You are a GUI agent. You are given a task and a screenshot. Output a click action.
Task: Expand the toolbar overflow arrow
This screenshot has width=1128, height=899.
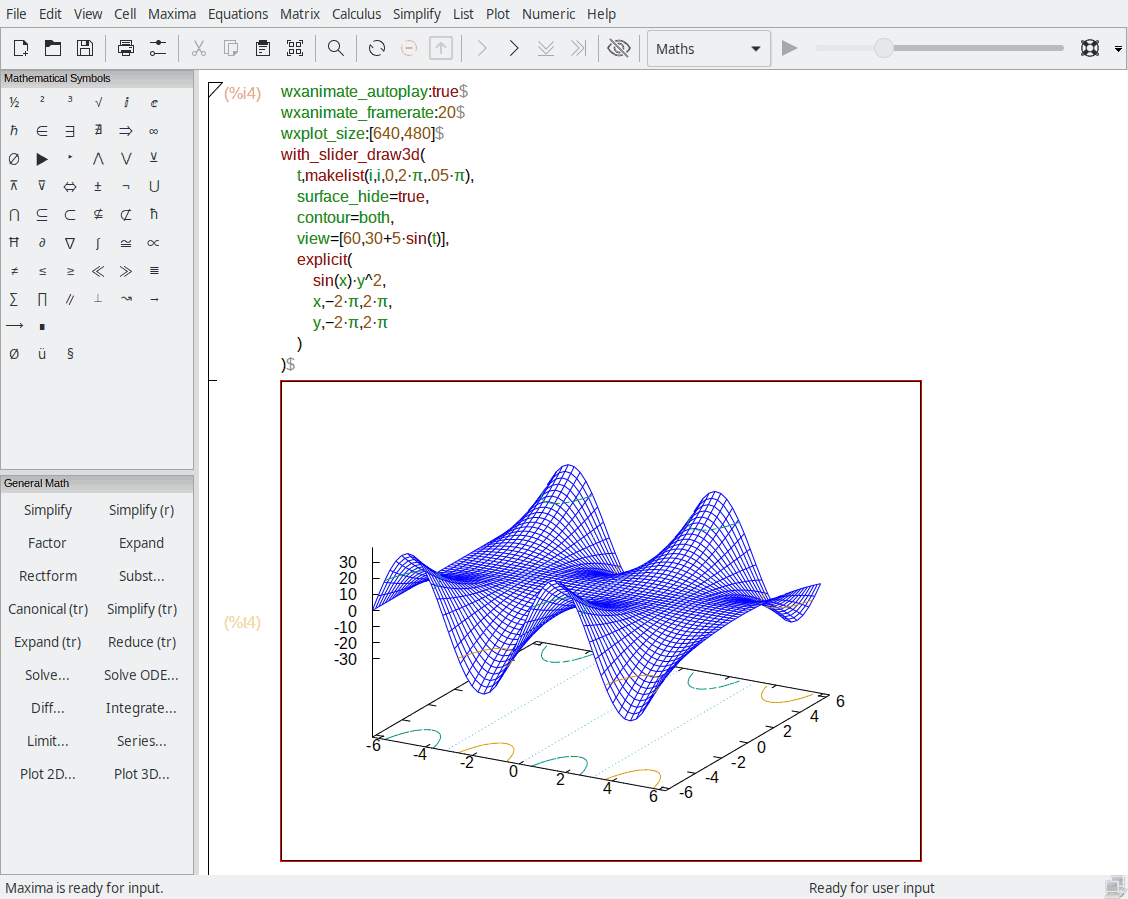[x=1118, y=49]
